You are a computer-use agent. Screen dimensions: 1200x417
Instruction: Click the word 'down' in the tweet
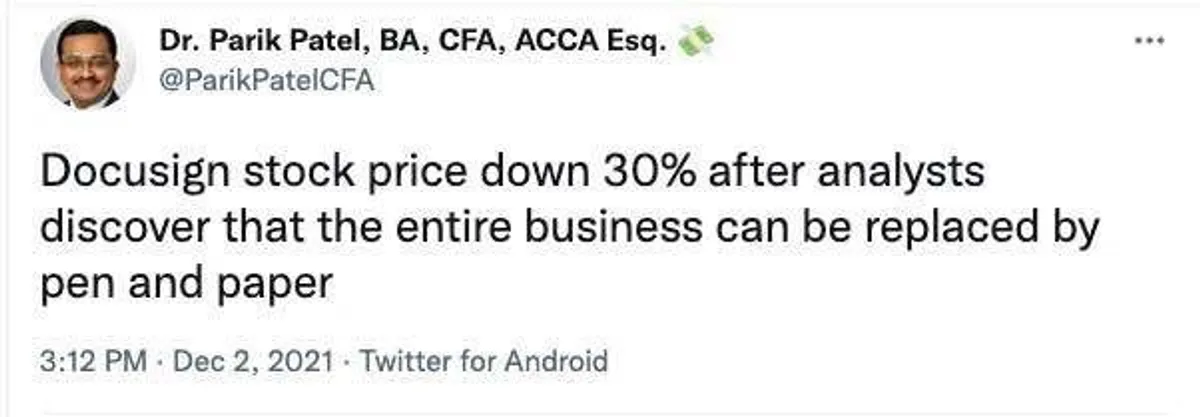tap(527, 174)
